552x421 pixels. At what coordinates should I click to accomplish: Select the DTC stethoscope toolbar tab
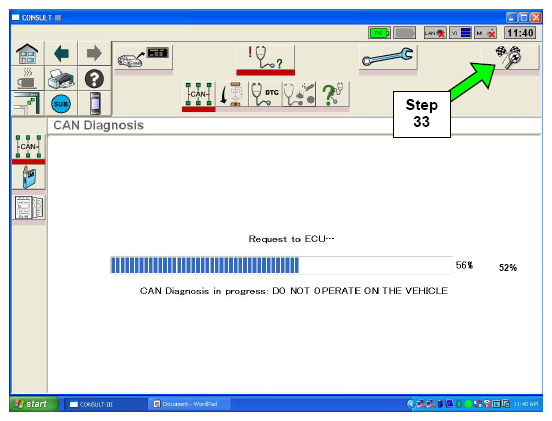coord(265,94)
